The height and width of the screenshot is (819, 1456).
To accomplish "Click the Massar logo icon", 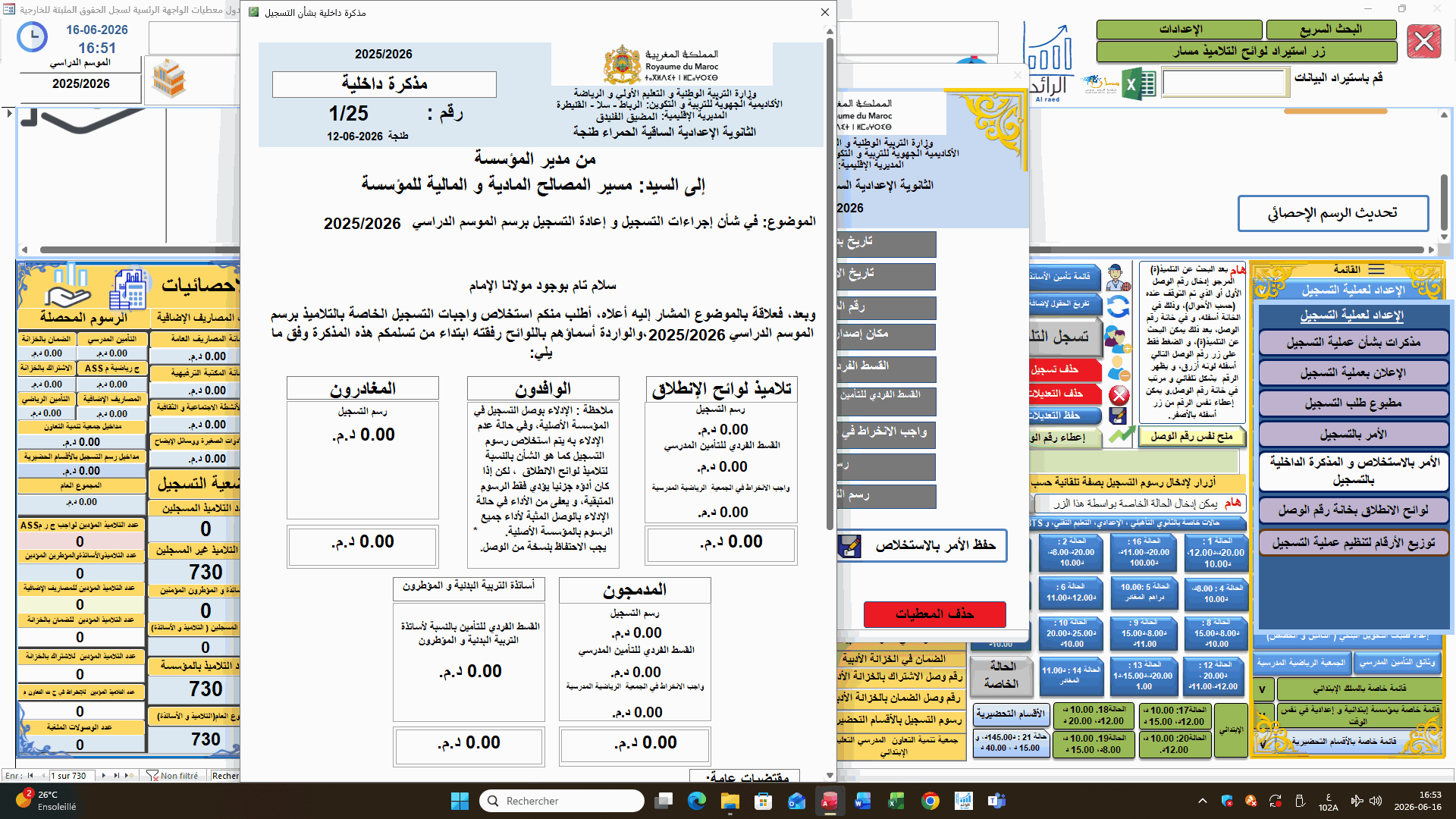I will coord(1100,83).
